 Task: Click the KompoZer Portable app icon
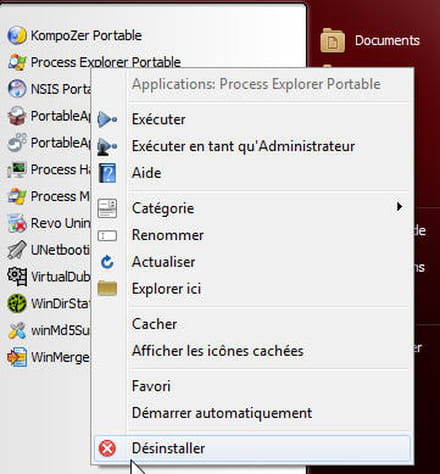[x=17, y=35]
